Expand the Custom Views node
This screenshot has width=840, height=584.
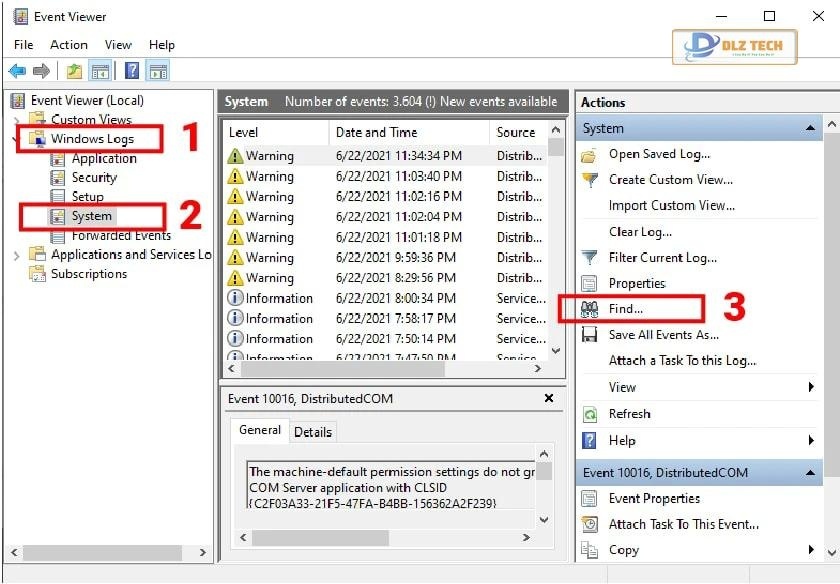tap(17, 119)
